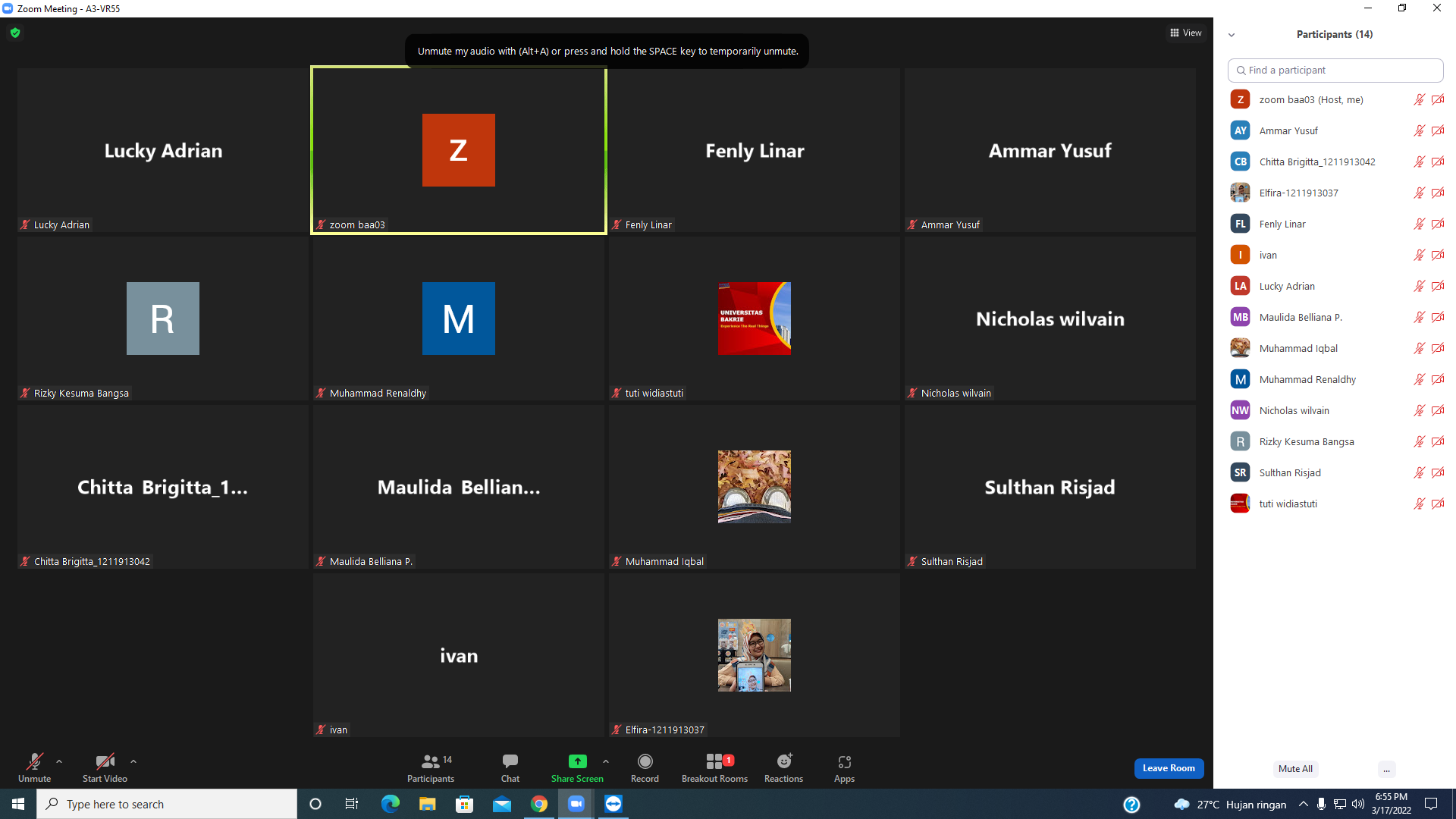Viewport: 1456px width, 819px height.
Task: Click the weather Hujan ringan widget
Action: 1230,805
